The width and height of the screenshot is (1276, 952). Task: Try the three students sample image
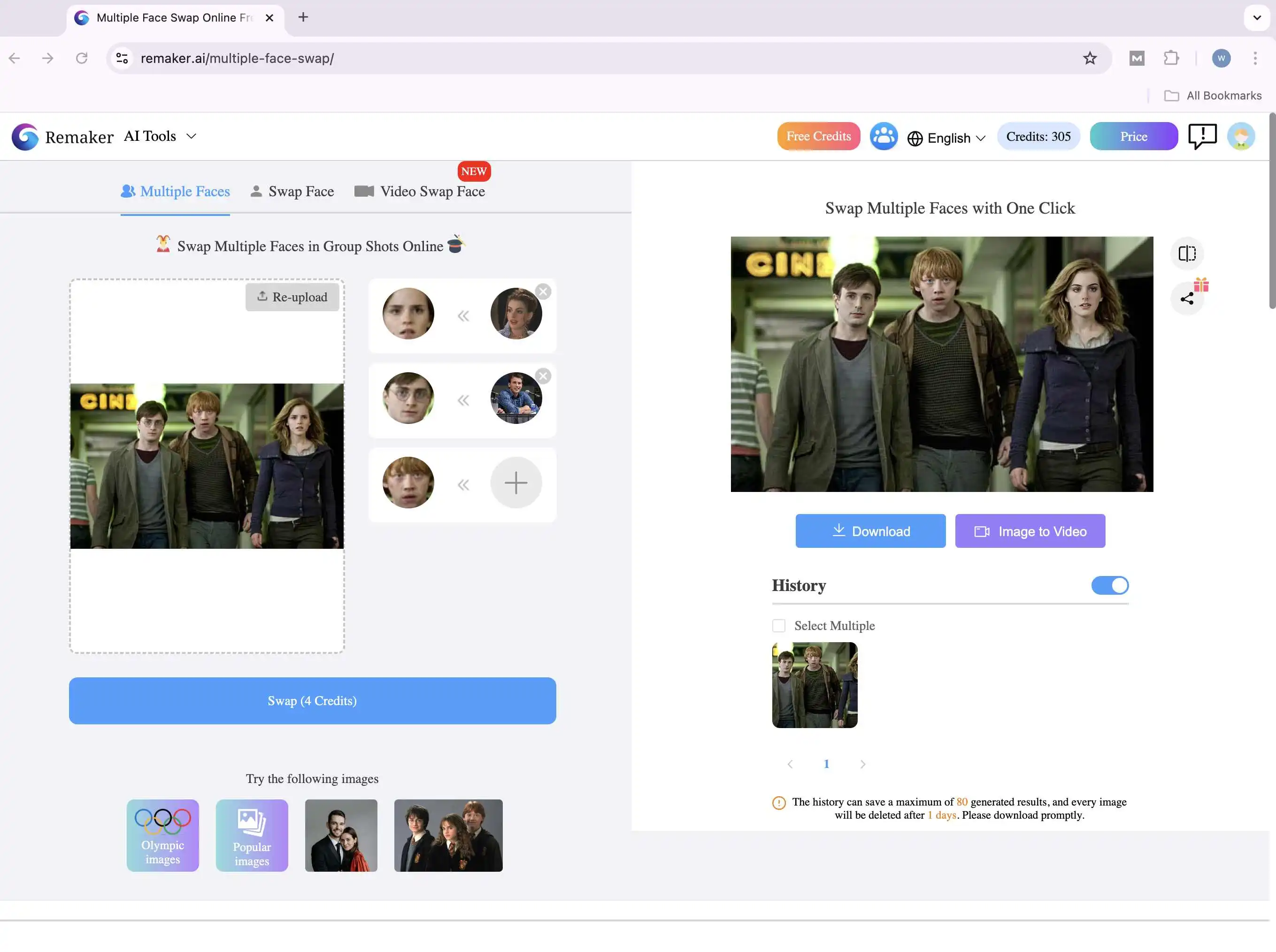[448, 836]
